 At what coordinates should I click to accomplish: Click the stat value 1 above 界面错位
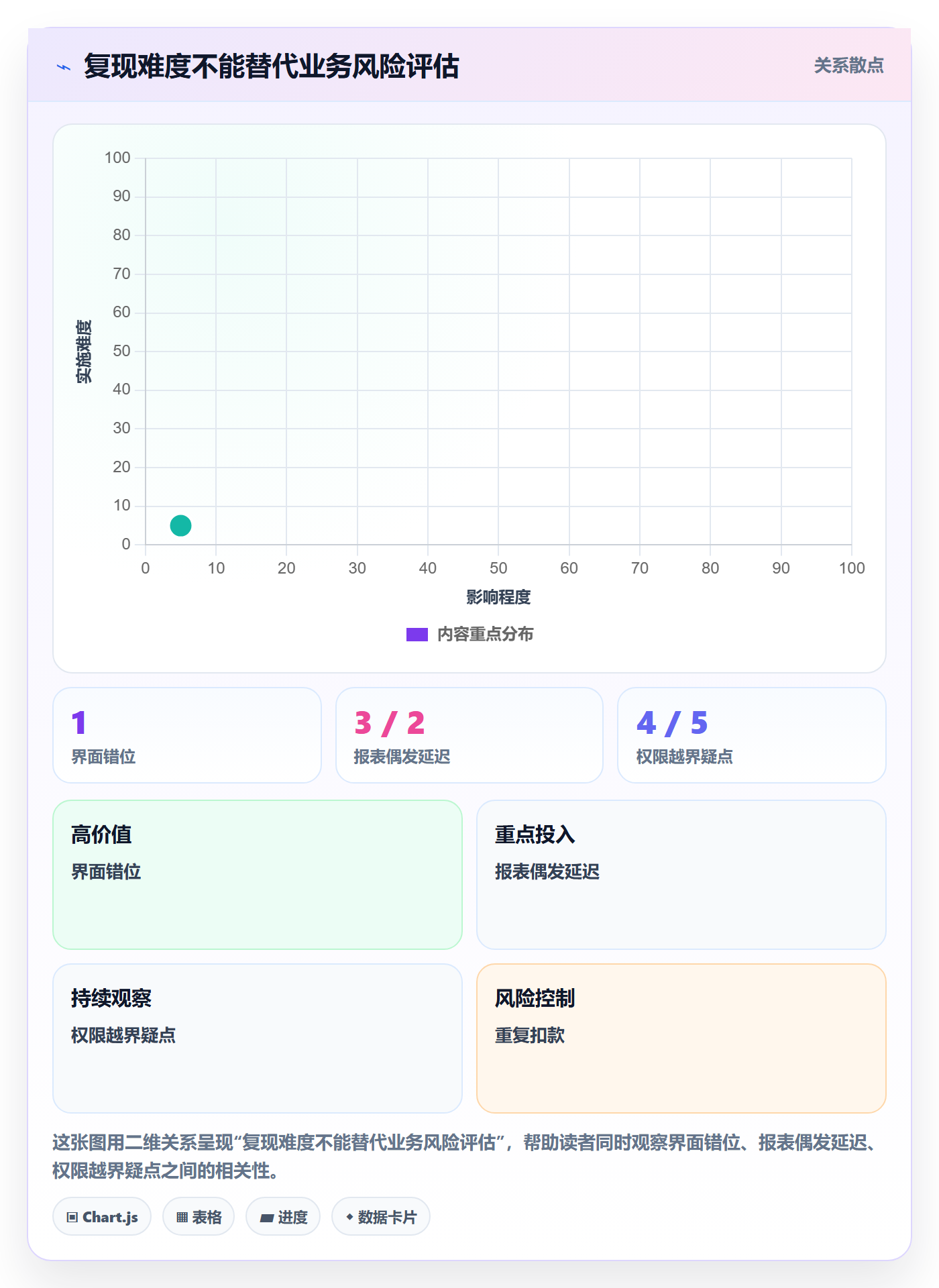point(79,722)
